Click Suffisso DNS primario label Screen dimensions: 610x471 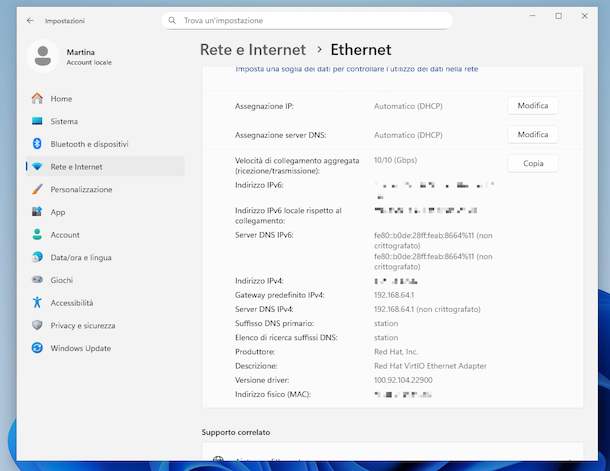pyautogui.click(x=274, y=323)
